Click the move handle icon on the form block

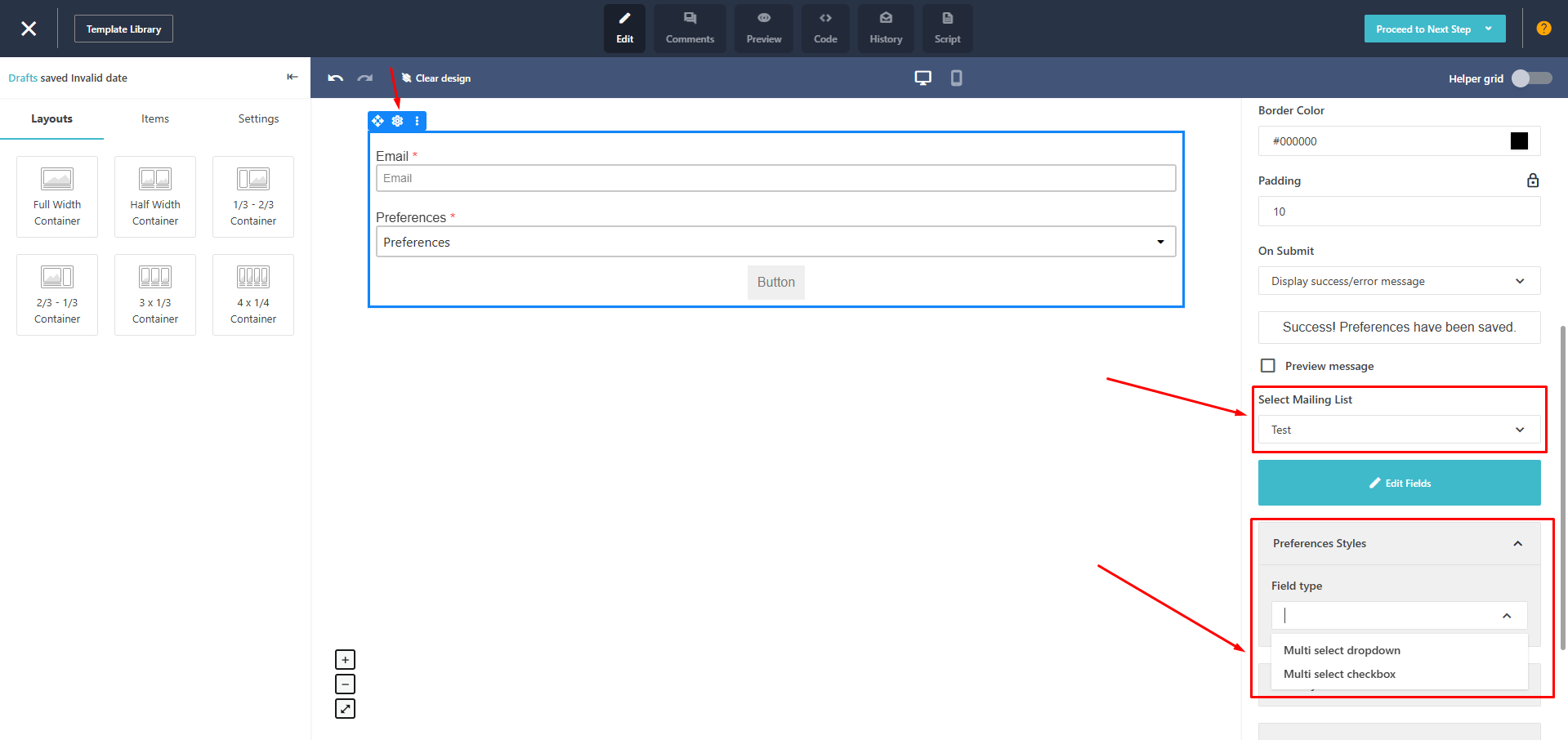377,121
